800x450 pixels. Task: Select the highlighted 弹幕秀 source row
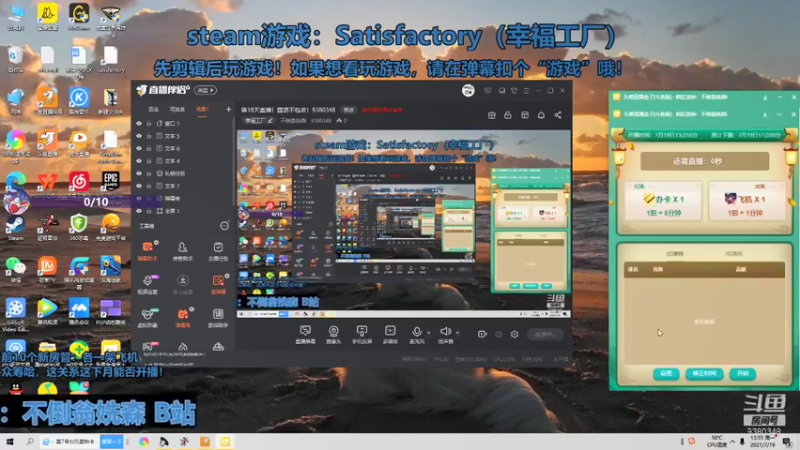[184, 198]
